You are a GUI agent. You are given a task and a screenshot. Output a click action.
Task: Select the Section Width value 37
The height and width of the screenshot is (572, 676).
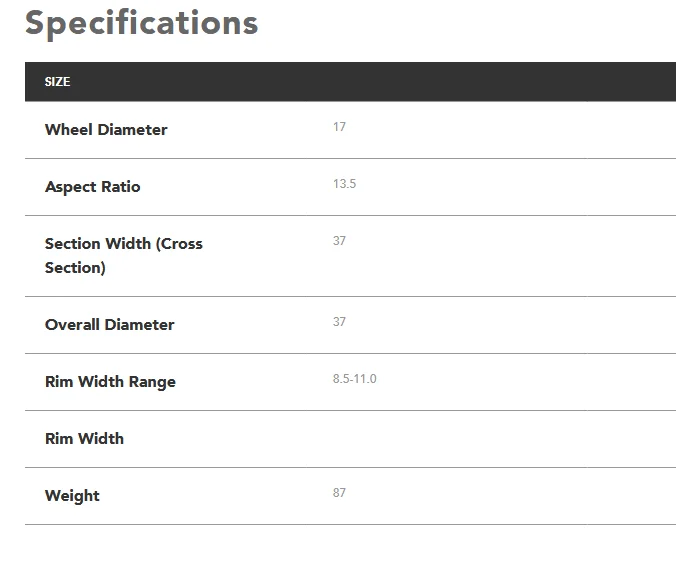339,241
